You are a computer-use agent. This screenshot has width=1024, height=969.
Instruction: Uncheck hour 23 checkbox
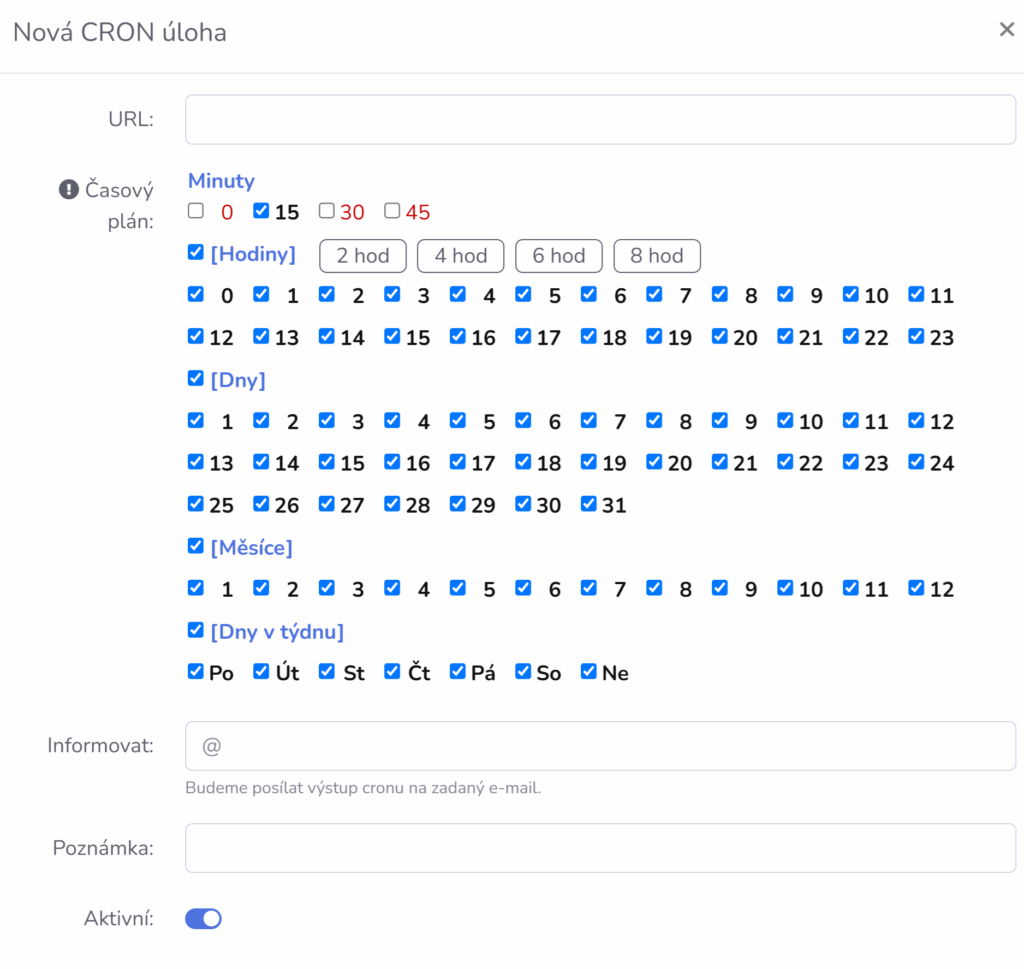(916, 337)
